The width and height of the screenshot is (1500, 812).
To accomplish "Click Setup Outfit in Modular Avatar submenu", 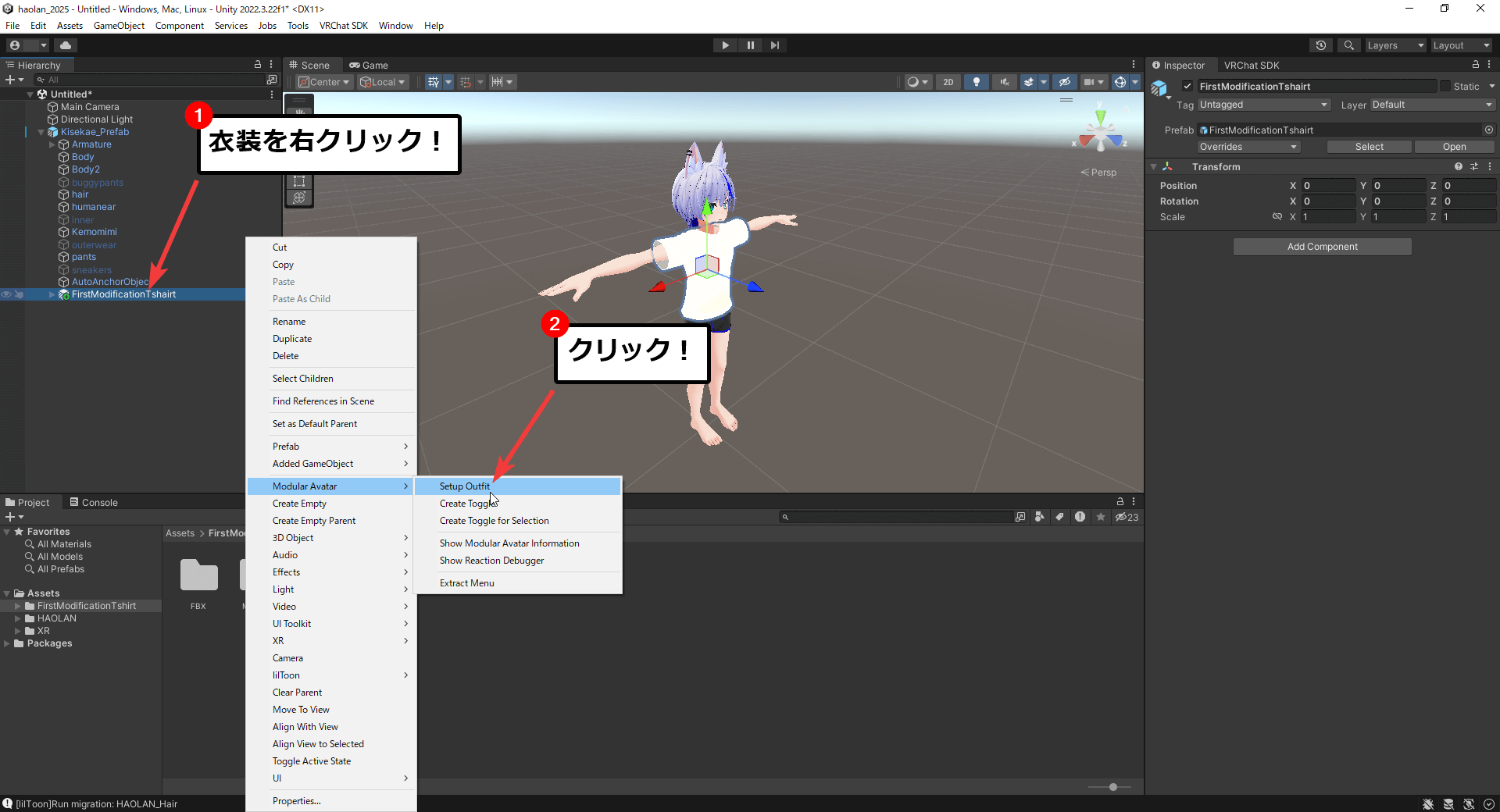I will pos(517,486).
